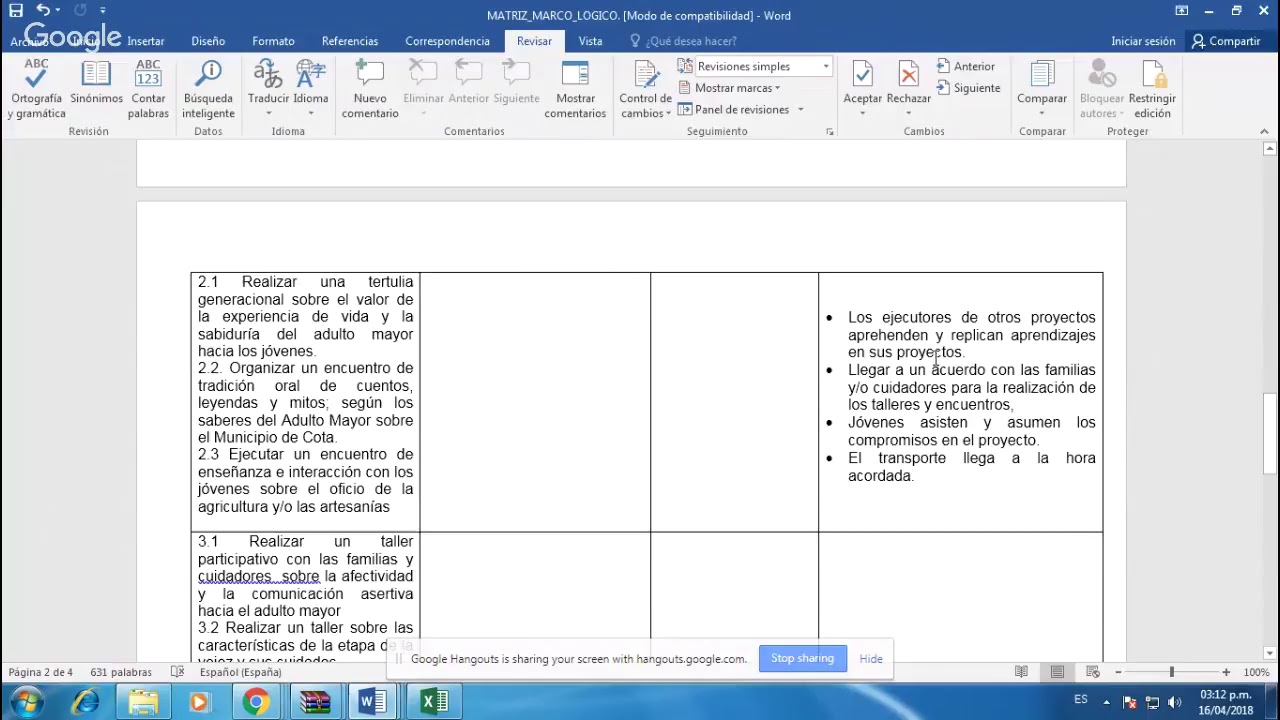
Task: Click the 100% zoom level
Action: pos(1256,672)
